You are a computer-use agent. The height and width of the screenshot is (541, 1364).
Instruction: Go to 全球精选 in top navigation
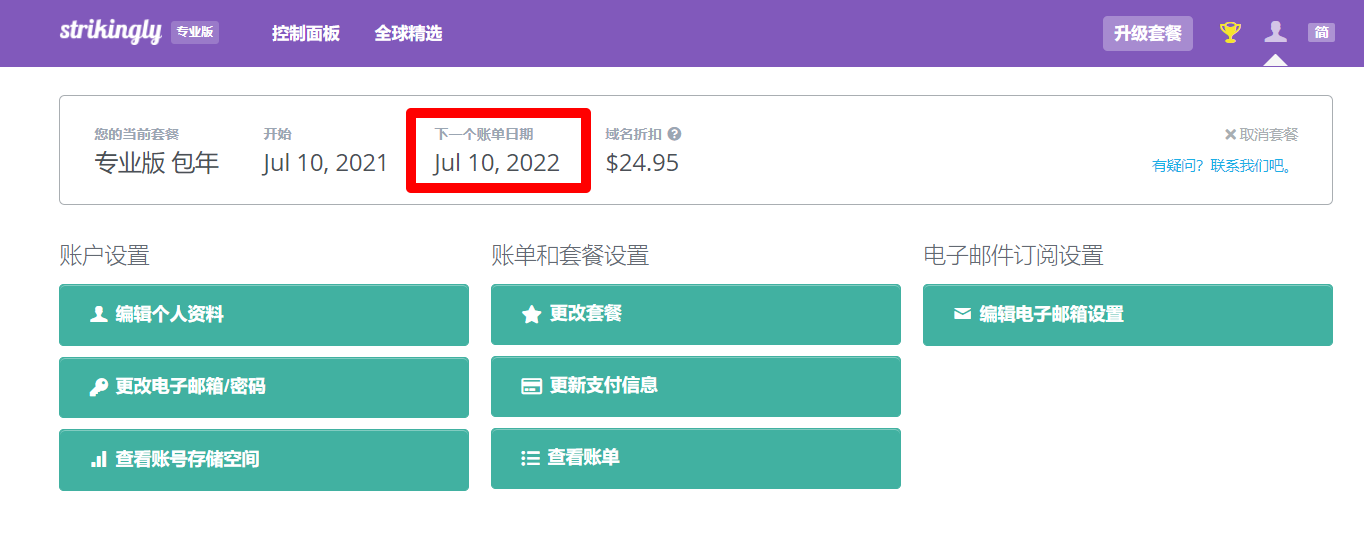[408, 33]
